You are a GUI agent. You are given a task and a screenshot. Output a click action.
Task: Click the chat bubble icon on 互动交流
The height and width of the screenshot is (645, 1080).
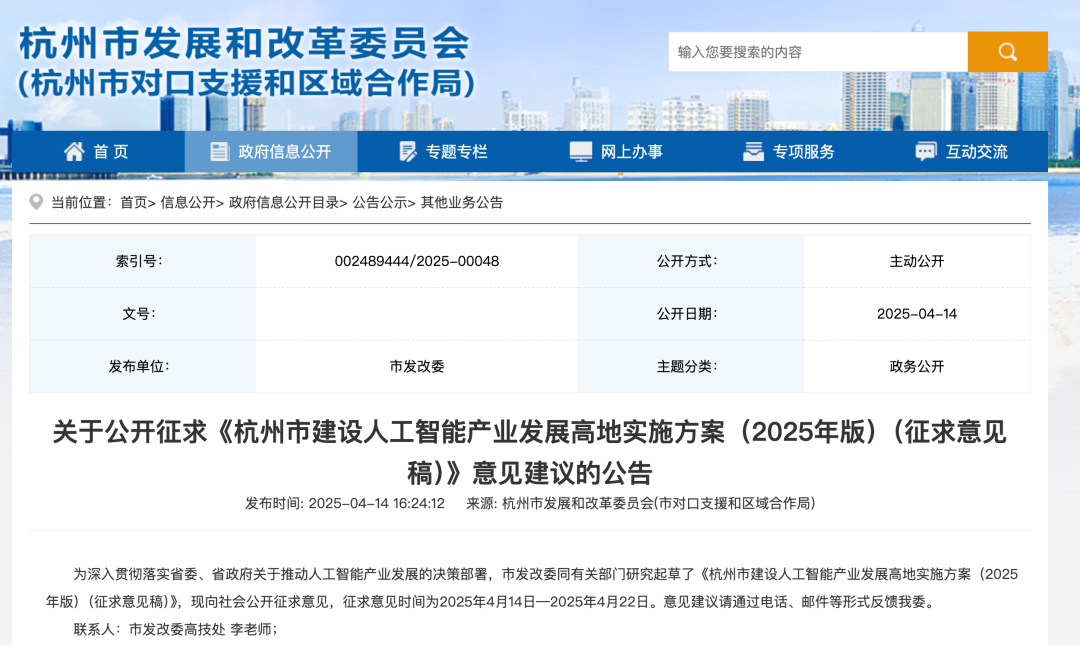coord(922,151)
